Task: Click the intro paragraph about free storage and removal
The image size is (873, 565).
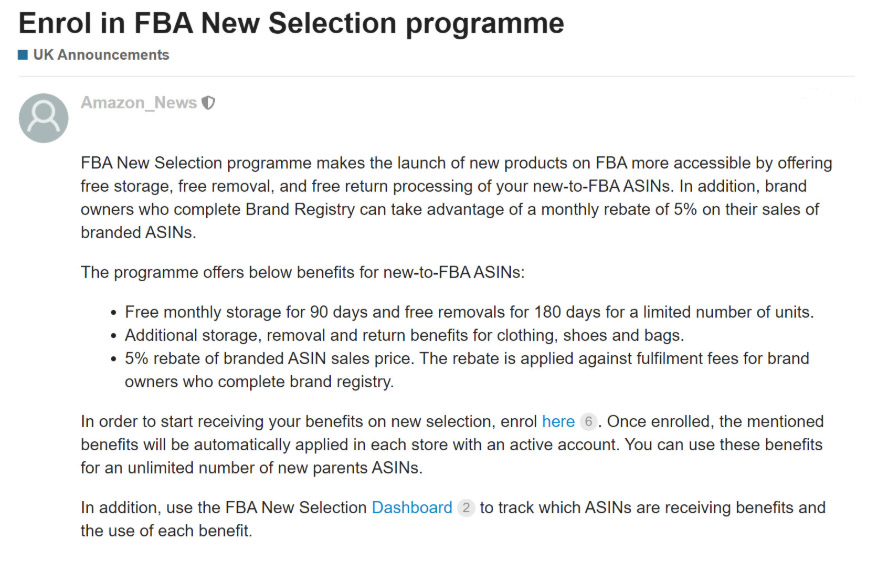Action: pos(457,198)
